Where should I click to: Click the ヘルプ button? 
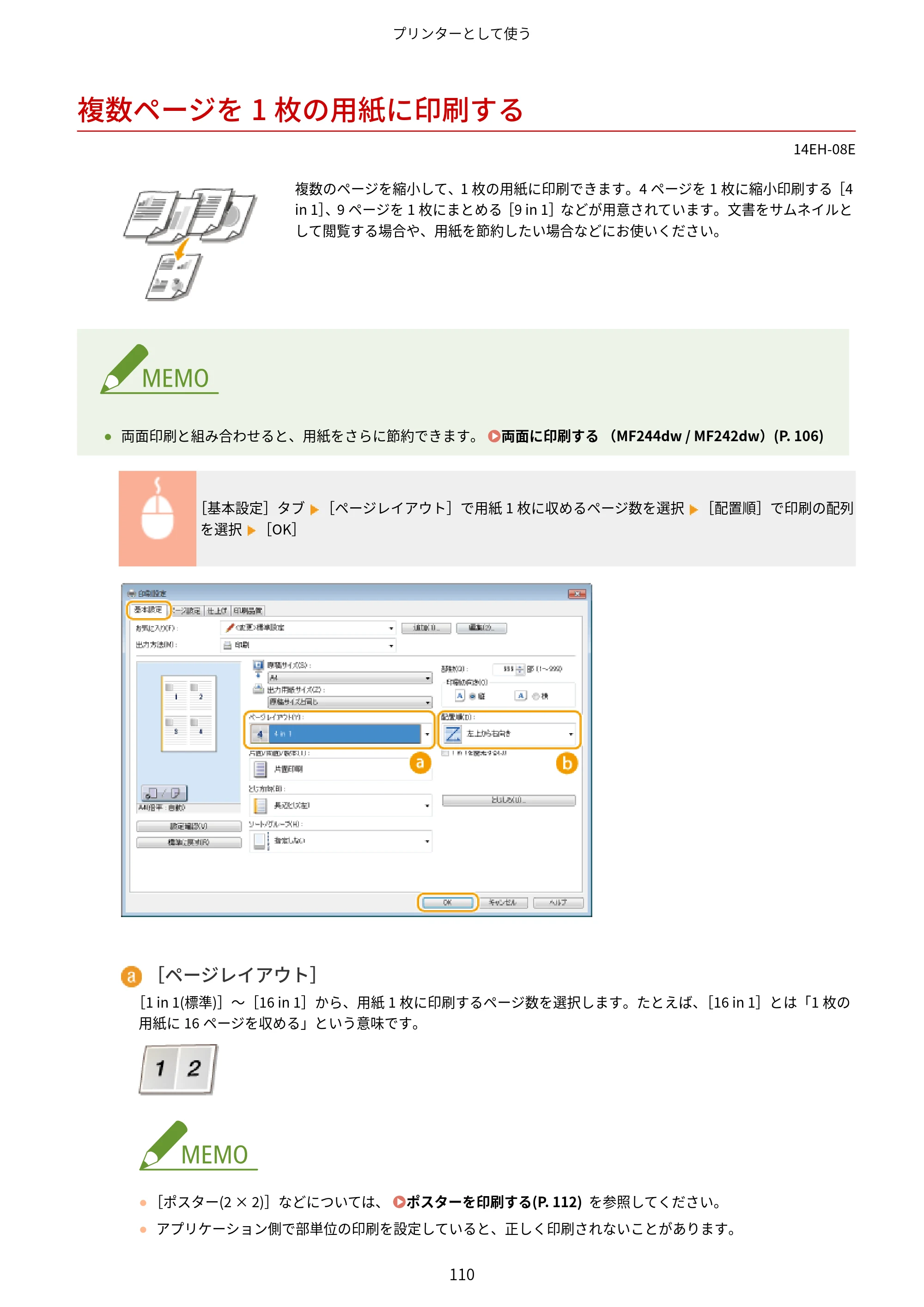(558, 902)
